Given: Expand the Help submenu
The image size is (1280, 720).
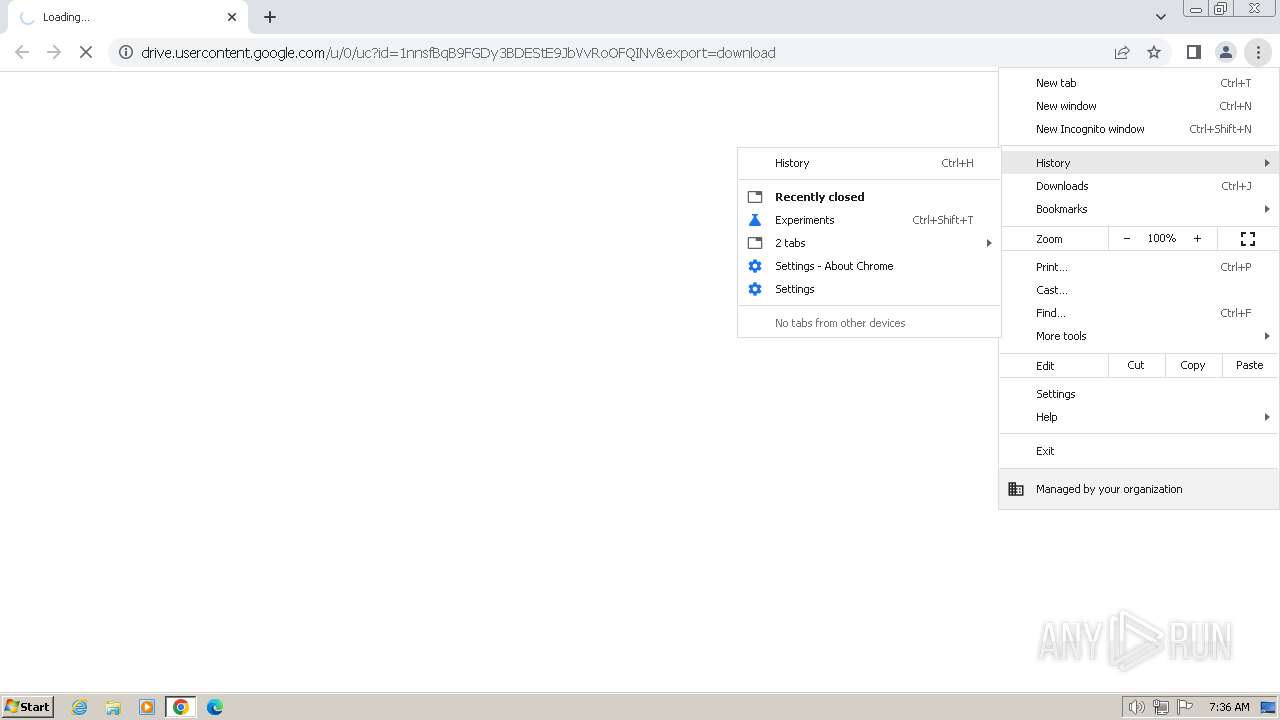Looking at the screenshot, I should (1139, 417).
